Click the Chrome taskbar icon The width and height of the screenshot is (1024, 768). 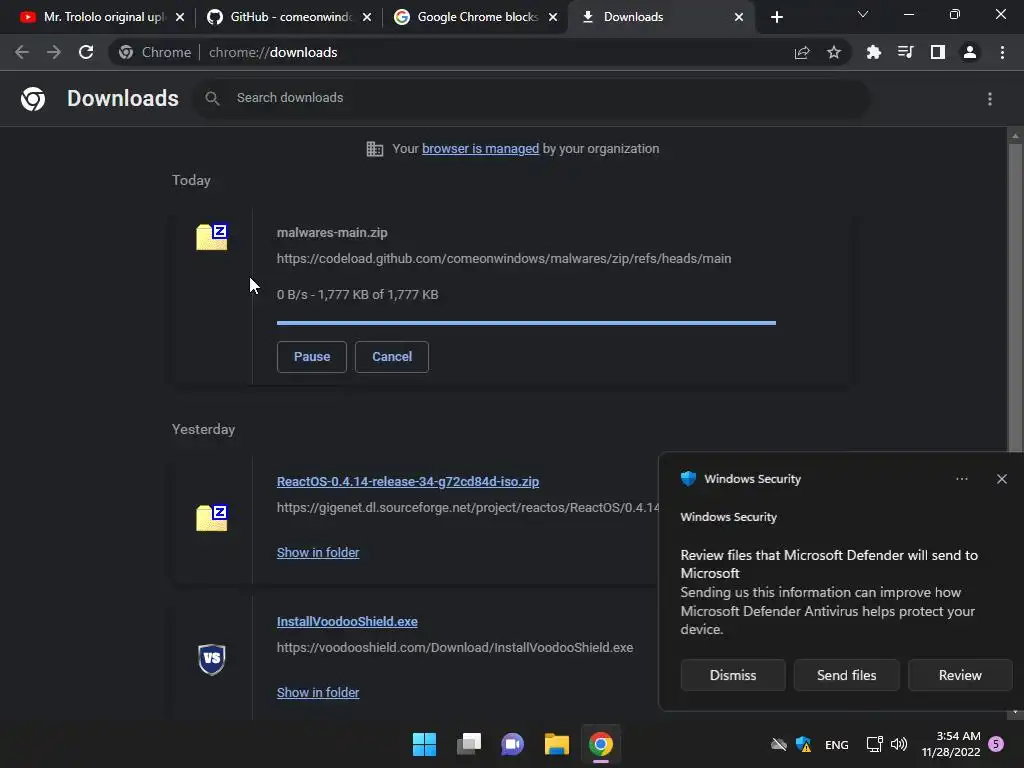click(601, 744)
